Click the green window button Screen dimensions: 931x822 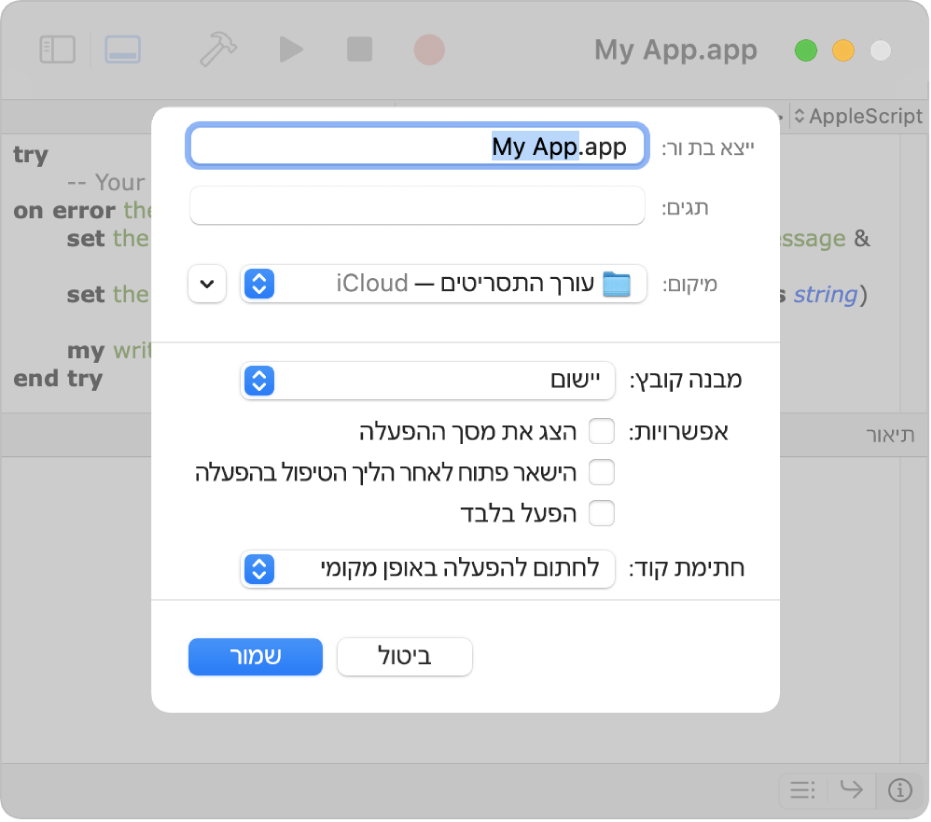806,50
